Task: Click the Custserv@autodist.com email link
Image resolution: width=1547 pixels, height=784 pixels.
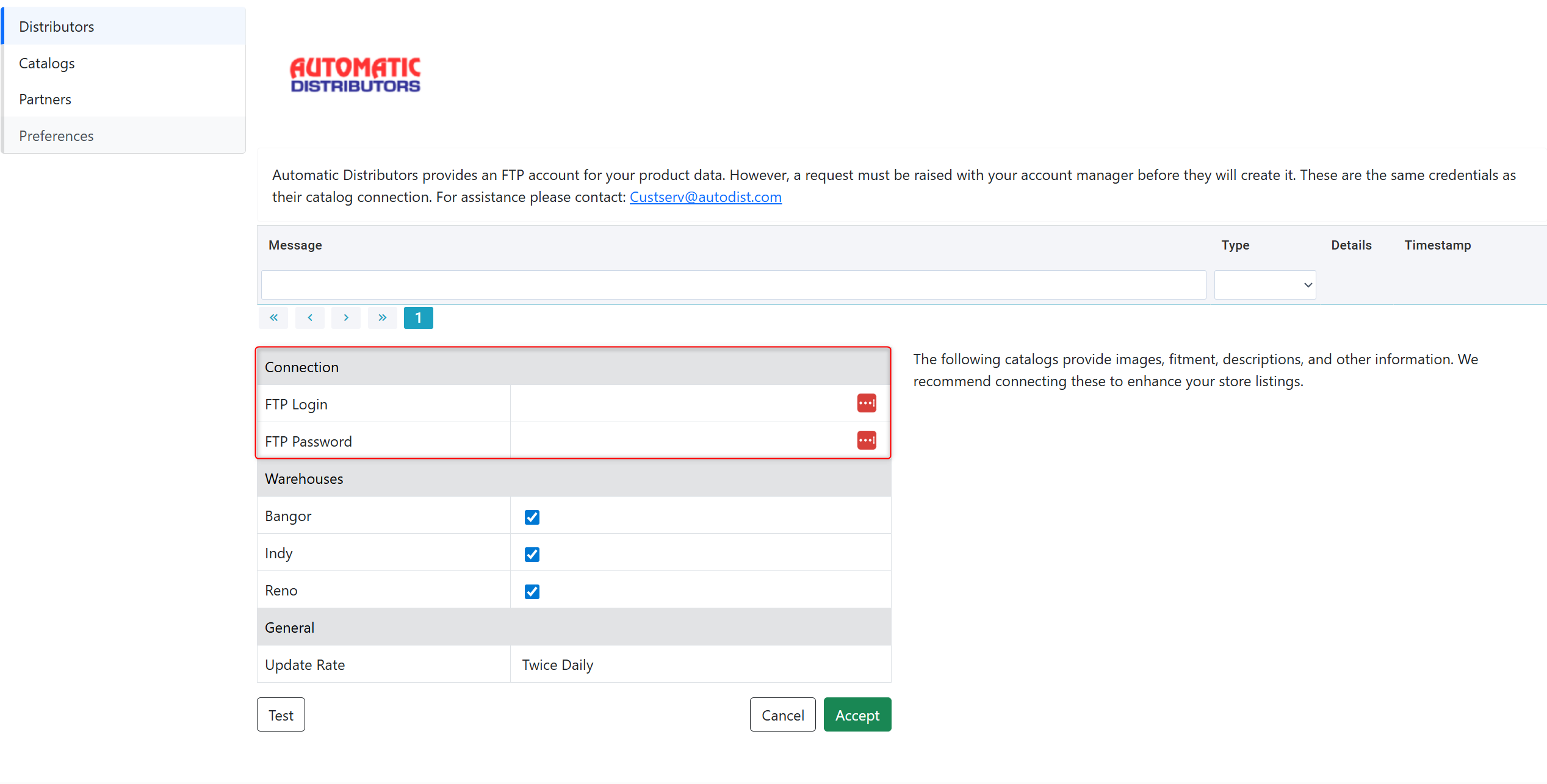Action: (705, 197)
